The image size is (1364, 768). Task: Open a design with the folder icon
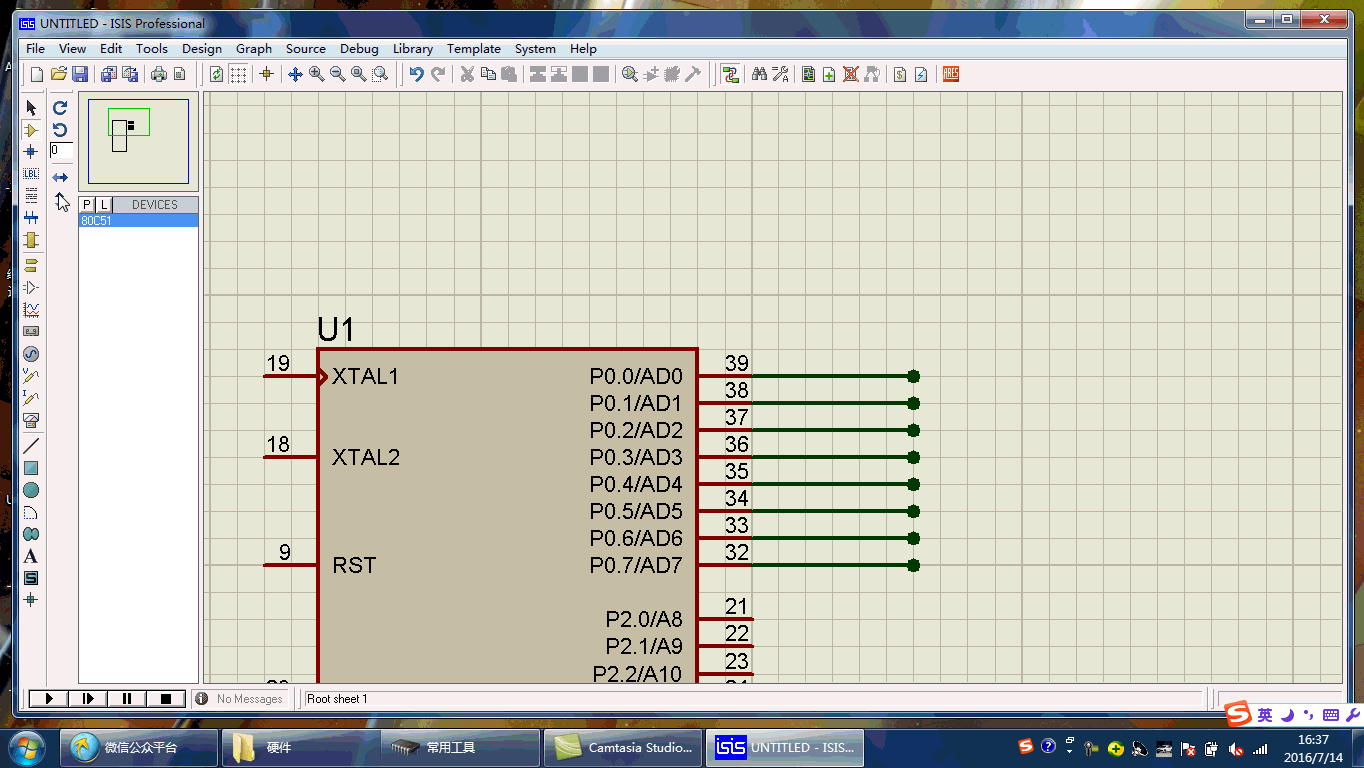tap(59, 74)
